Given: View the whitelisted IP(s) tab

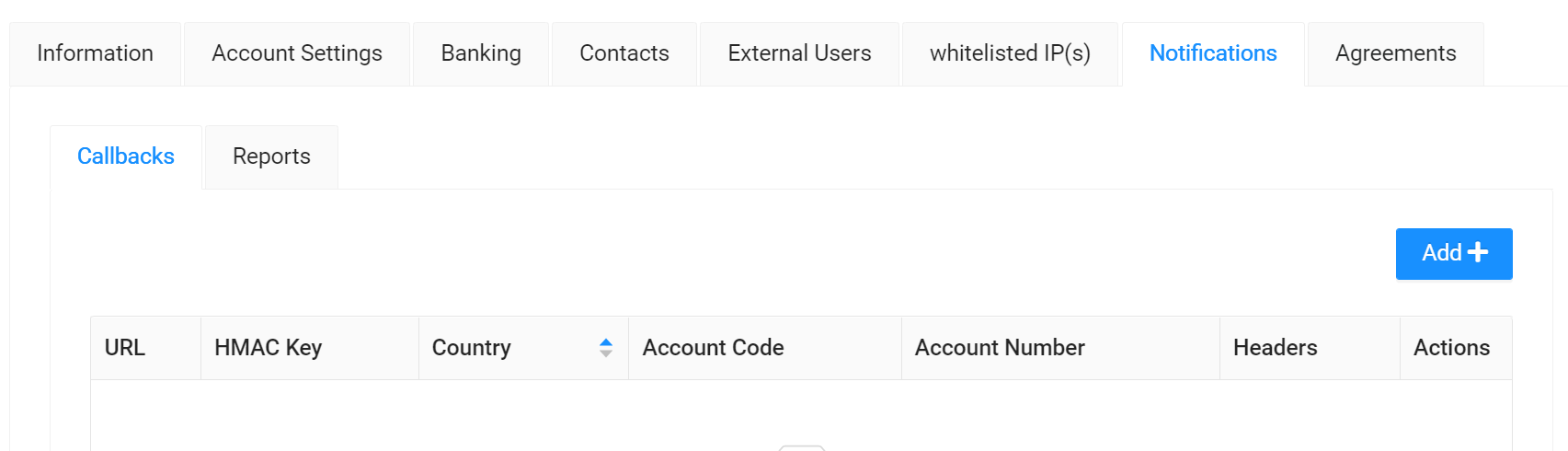Looking at the screenshot, I should 1011,53.
